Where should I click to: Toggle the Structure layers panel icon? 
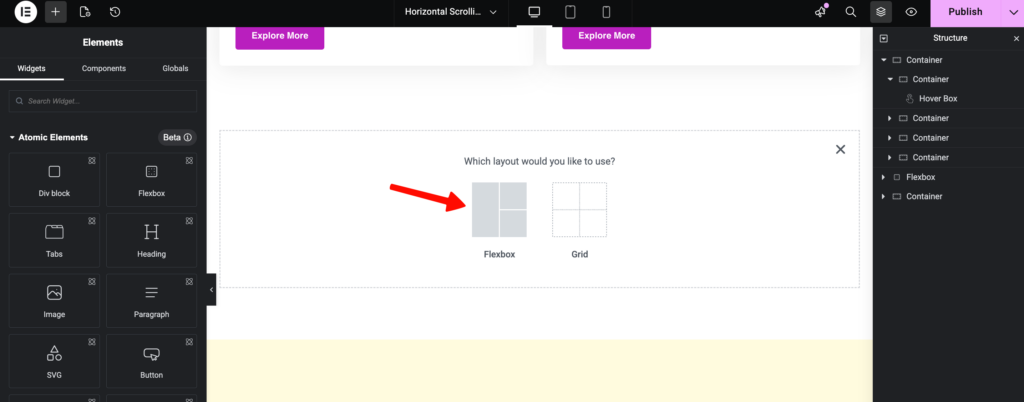point(880,12)
